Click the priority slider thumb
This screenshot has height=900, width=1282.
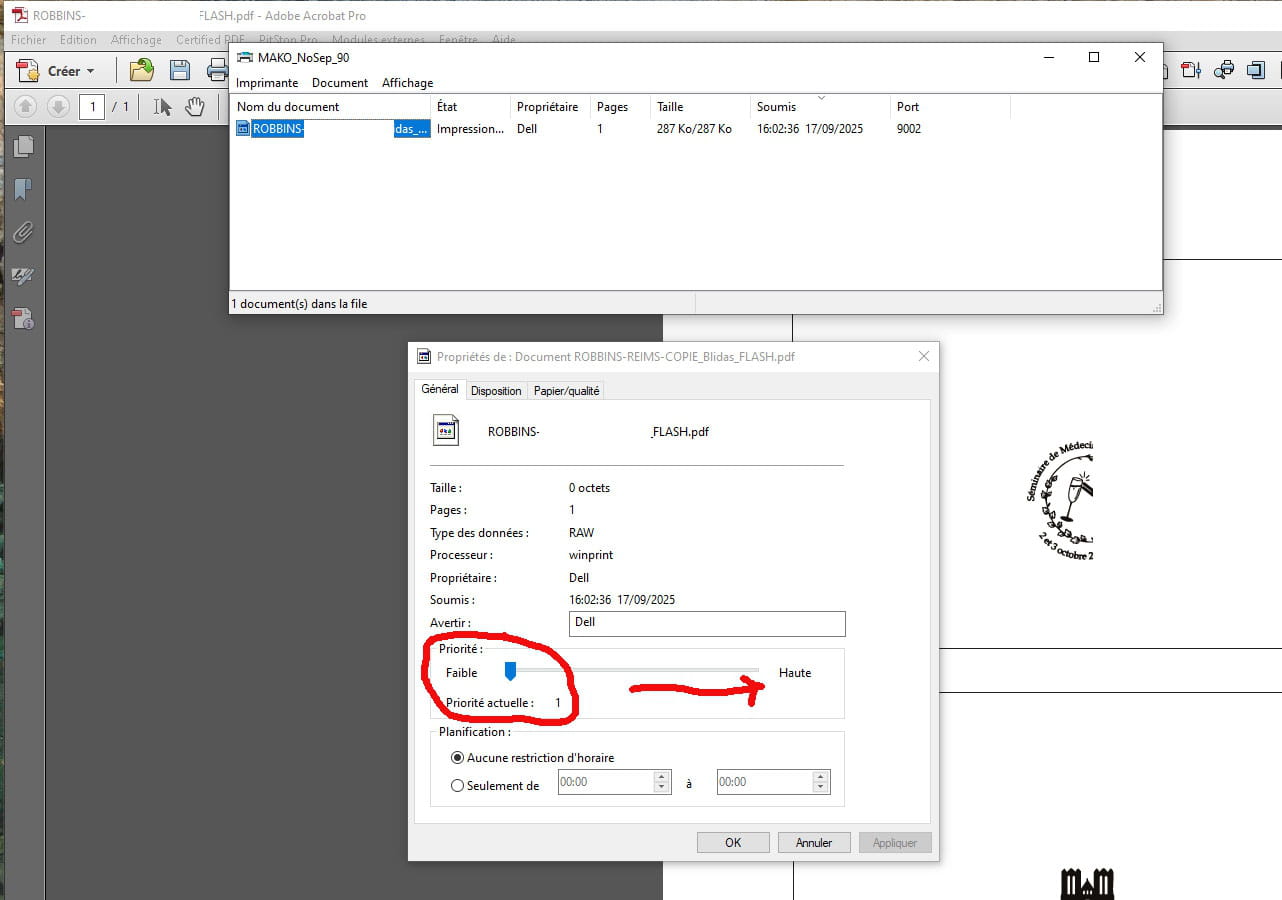coord(510,671)
